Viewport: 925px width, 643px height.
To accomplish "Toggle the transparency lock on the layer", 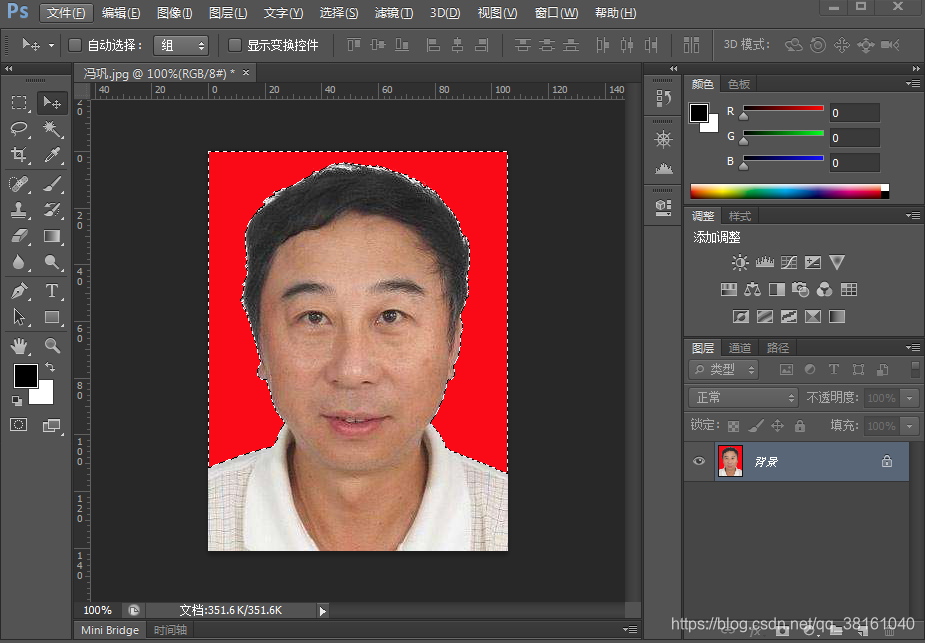I will point(735,425).
